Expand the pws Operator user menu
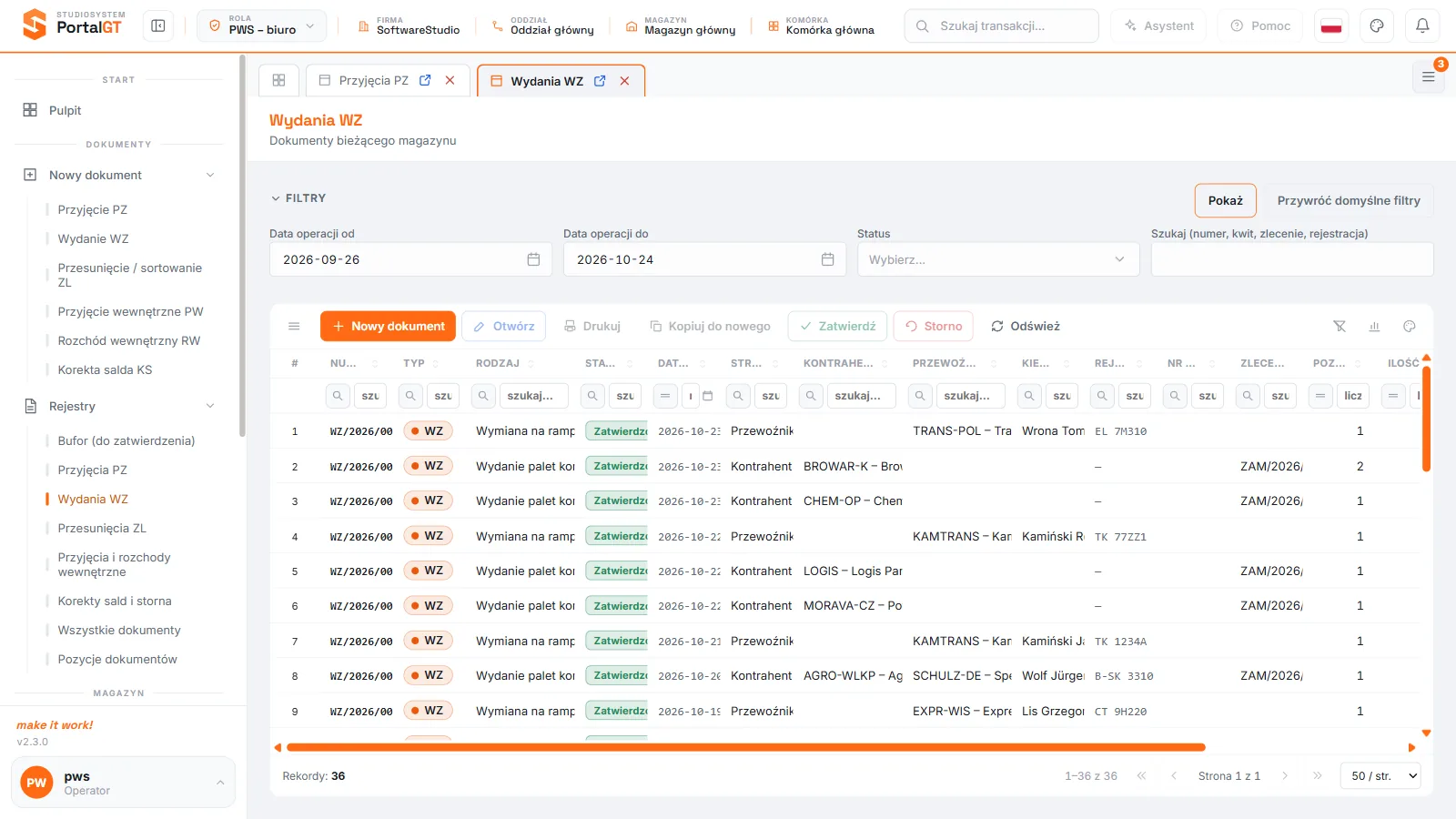The height and width of the screenshot is (819, 1456). (123, 783)
